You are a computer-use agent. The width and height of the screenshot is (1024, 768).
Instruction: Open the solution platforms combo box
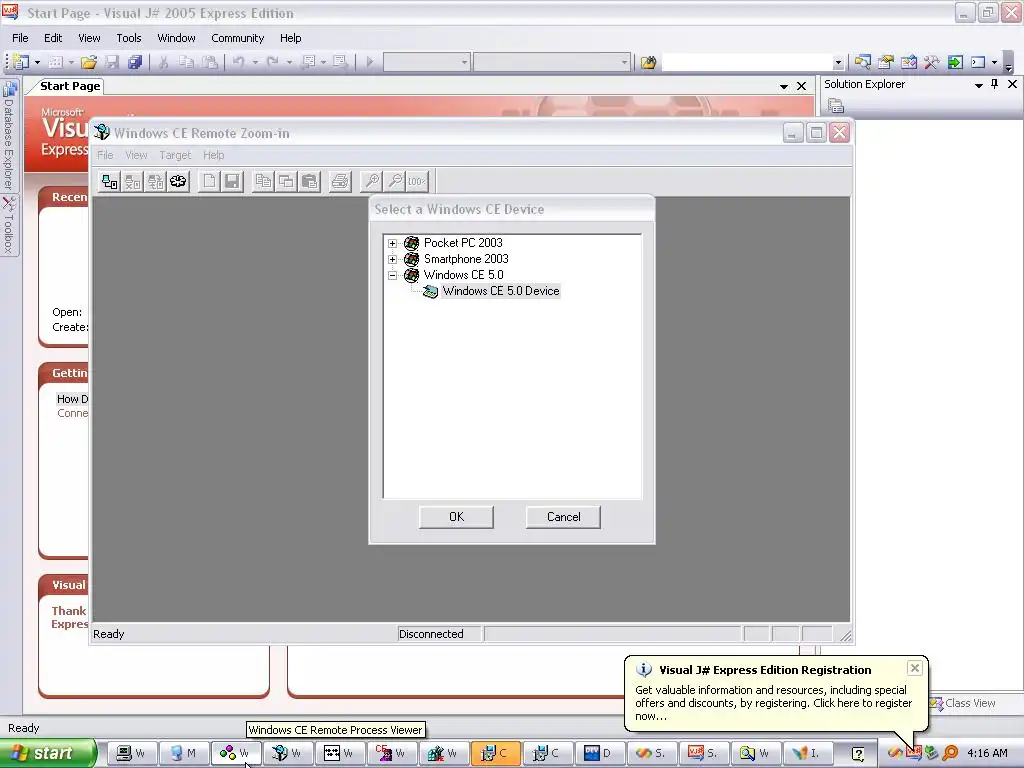tap(552, 62)
